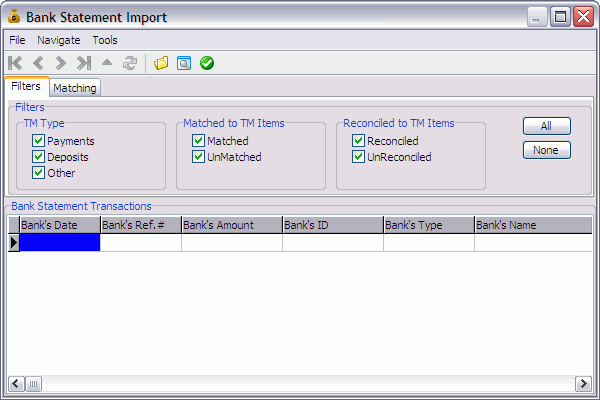Uncheck the Payments checkbox
Image resolution: width=600 pixels, height=400 pixels.
tap(38, 141)
